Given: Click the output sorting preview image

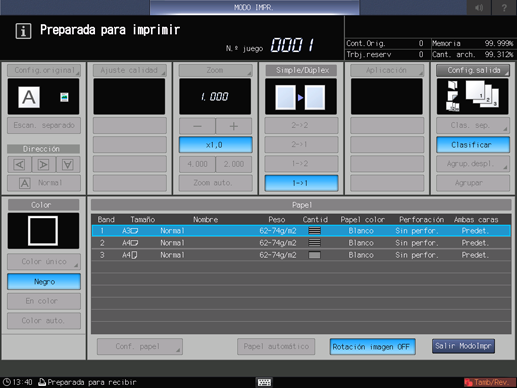Looking at the screenshot, I should tap(473, 97).
